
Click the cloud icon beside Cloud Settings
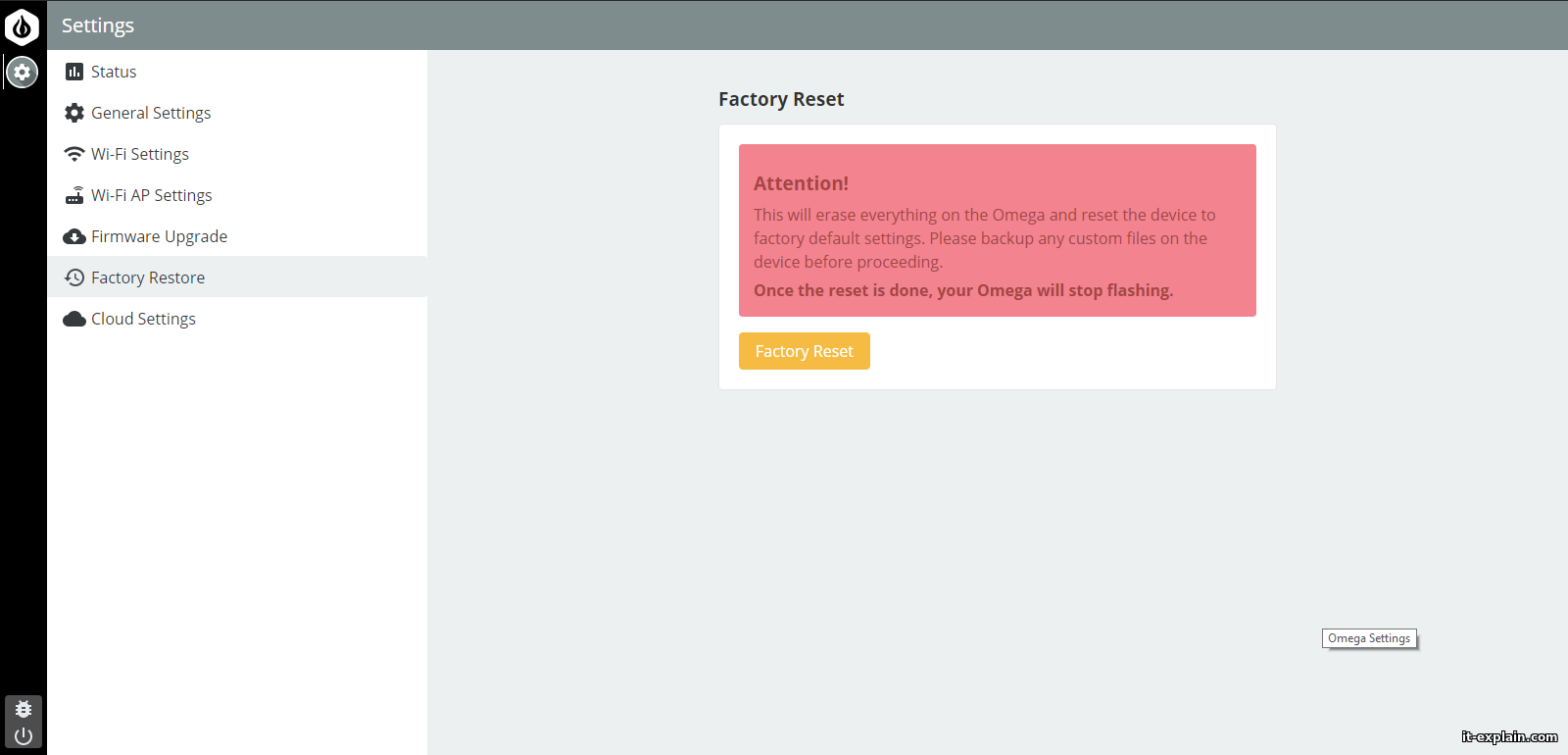(74, 319)
